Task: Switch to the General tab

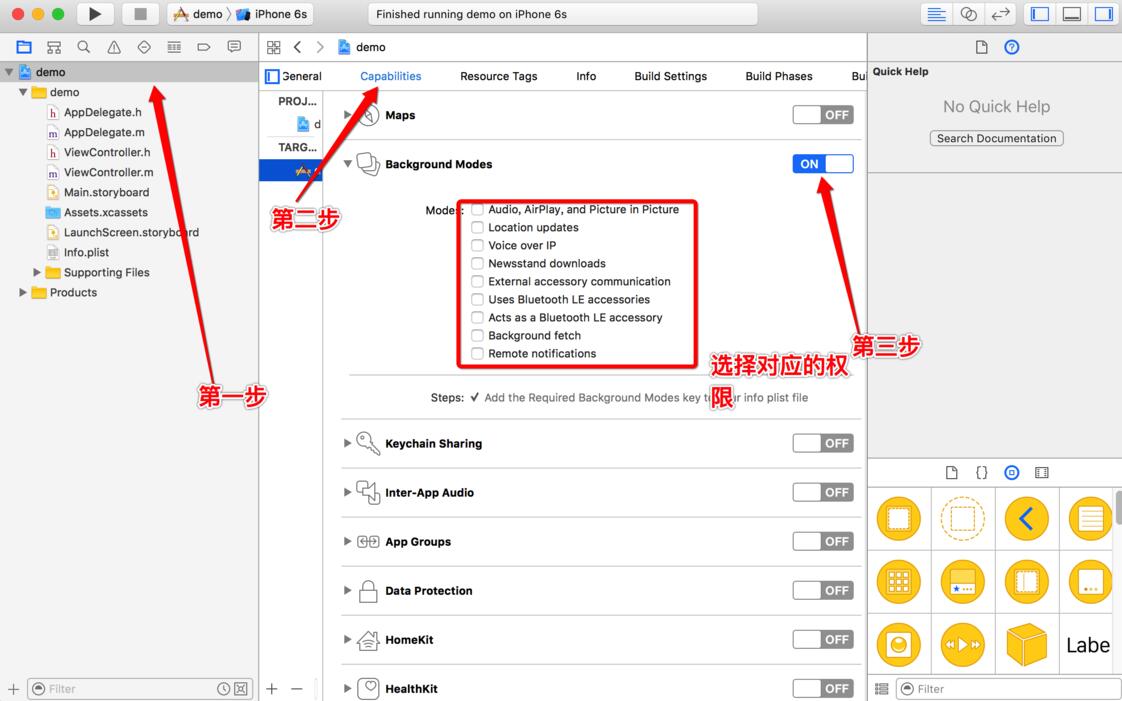Action: pyautogui.click(x=301, y=76)
